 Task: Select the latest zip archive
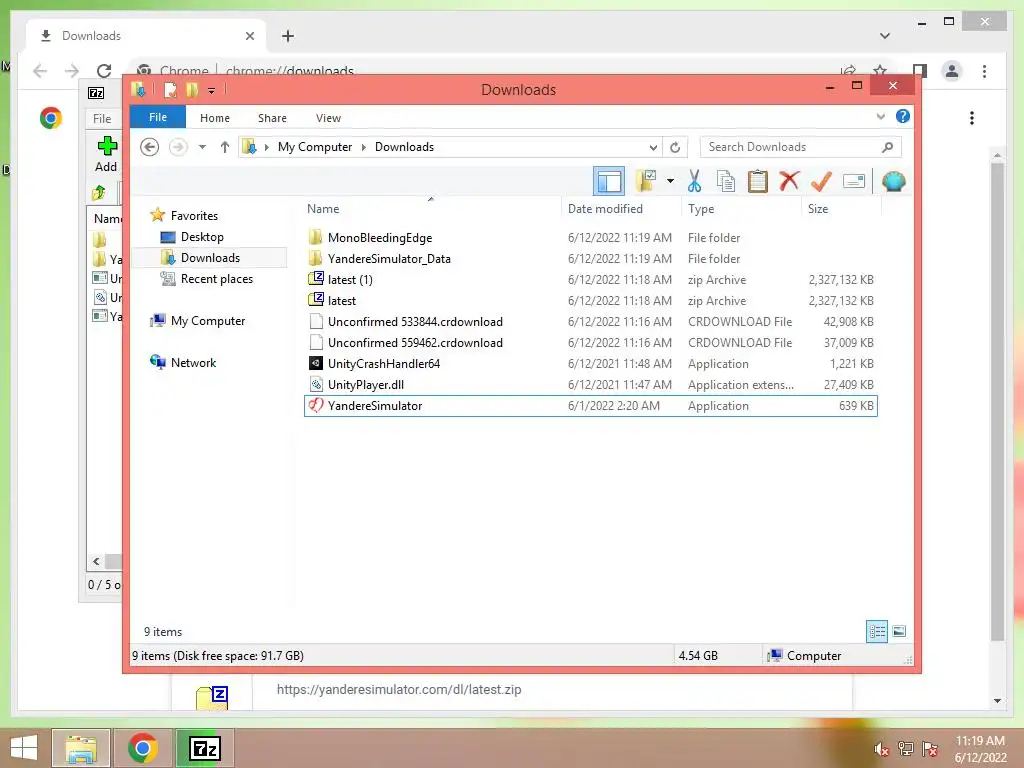pos(590,300)
